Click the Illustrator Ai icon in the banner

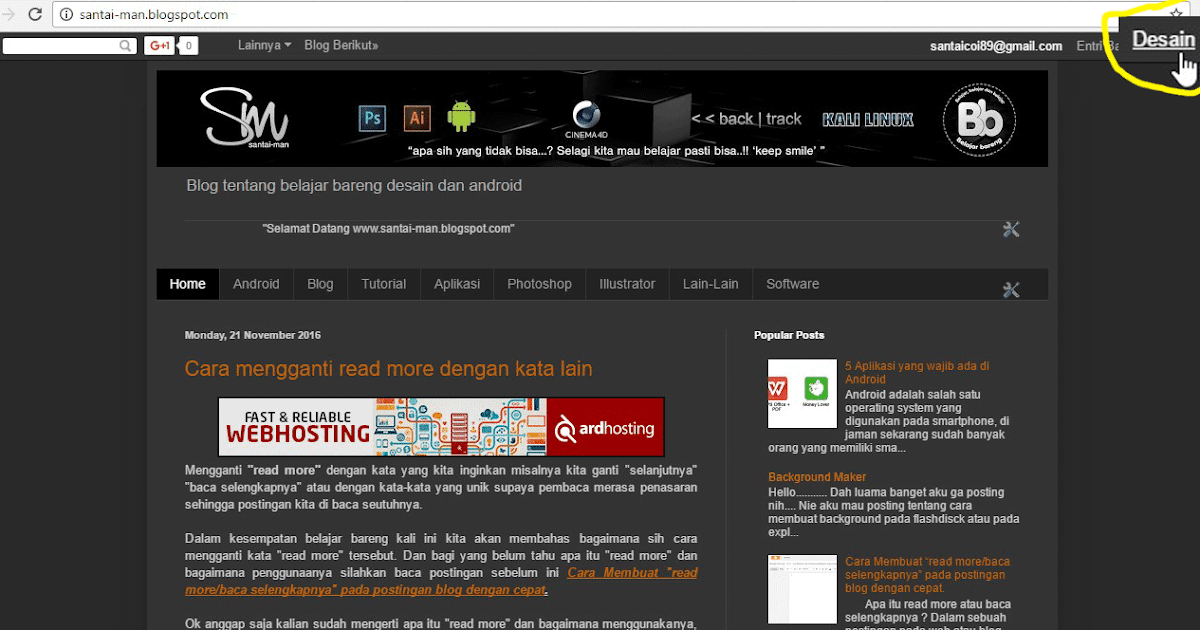[417, 117]
